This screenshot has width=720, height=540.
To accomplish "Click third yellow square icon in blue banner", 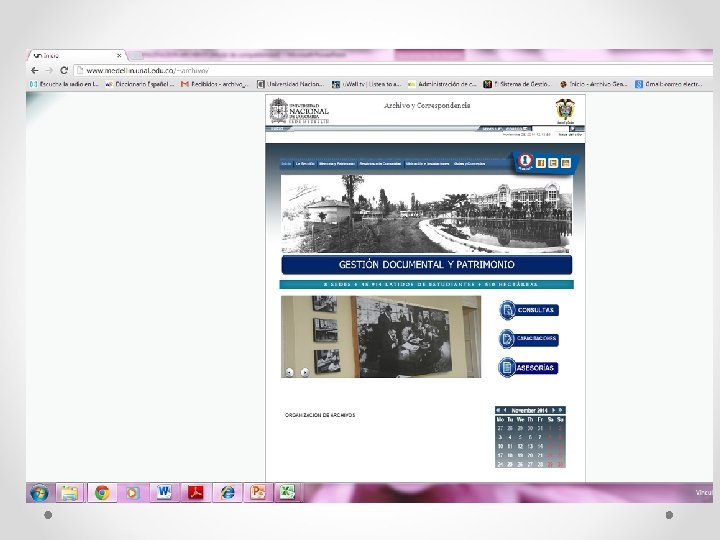I will click(566, 163).
